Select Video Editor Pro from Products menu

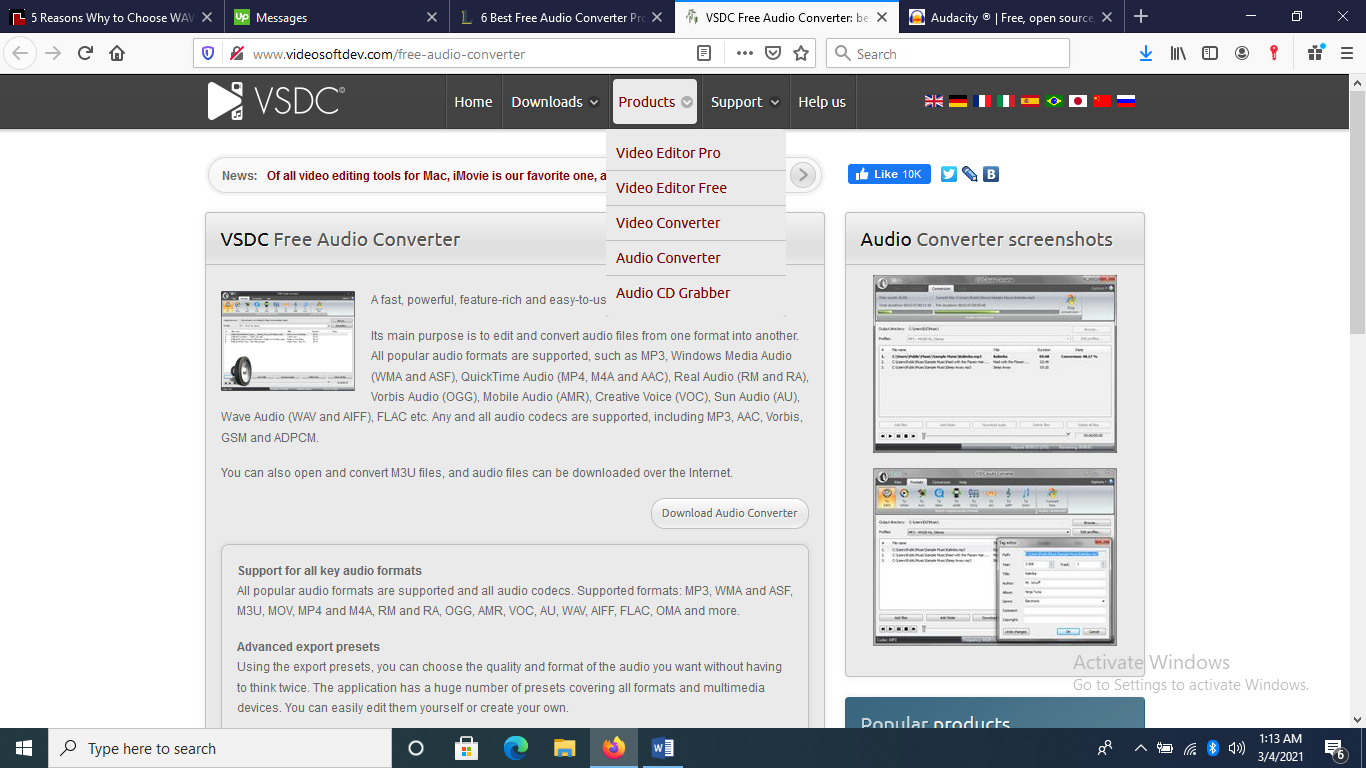pos(668,153)
